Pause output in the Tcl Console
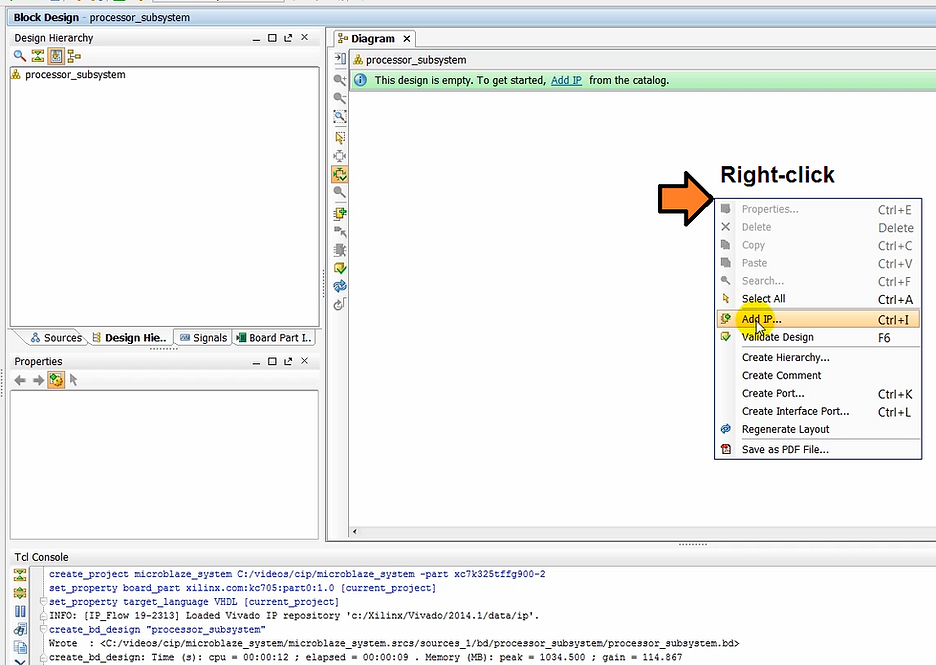The height and width of the screenshot is (665, 936). 20,611
